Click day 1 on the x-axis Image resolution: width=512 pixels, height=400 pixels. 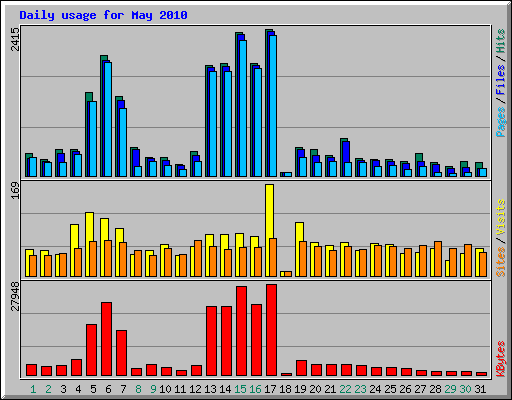coord(33,389)
